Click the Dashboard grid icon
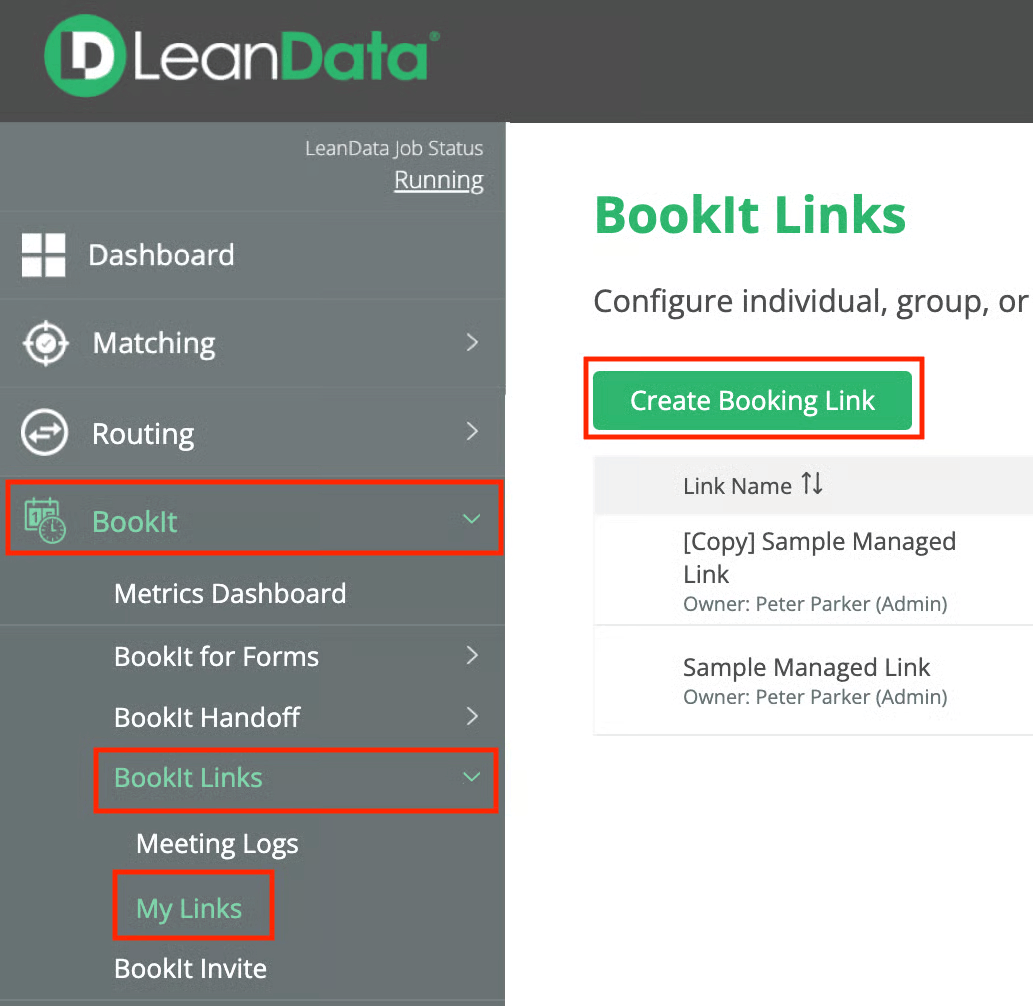The width and height of the screenshot is (1033, 1006). [43, 255]
